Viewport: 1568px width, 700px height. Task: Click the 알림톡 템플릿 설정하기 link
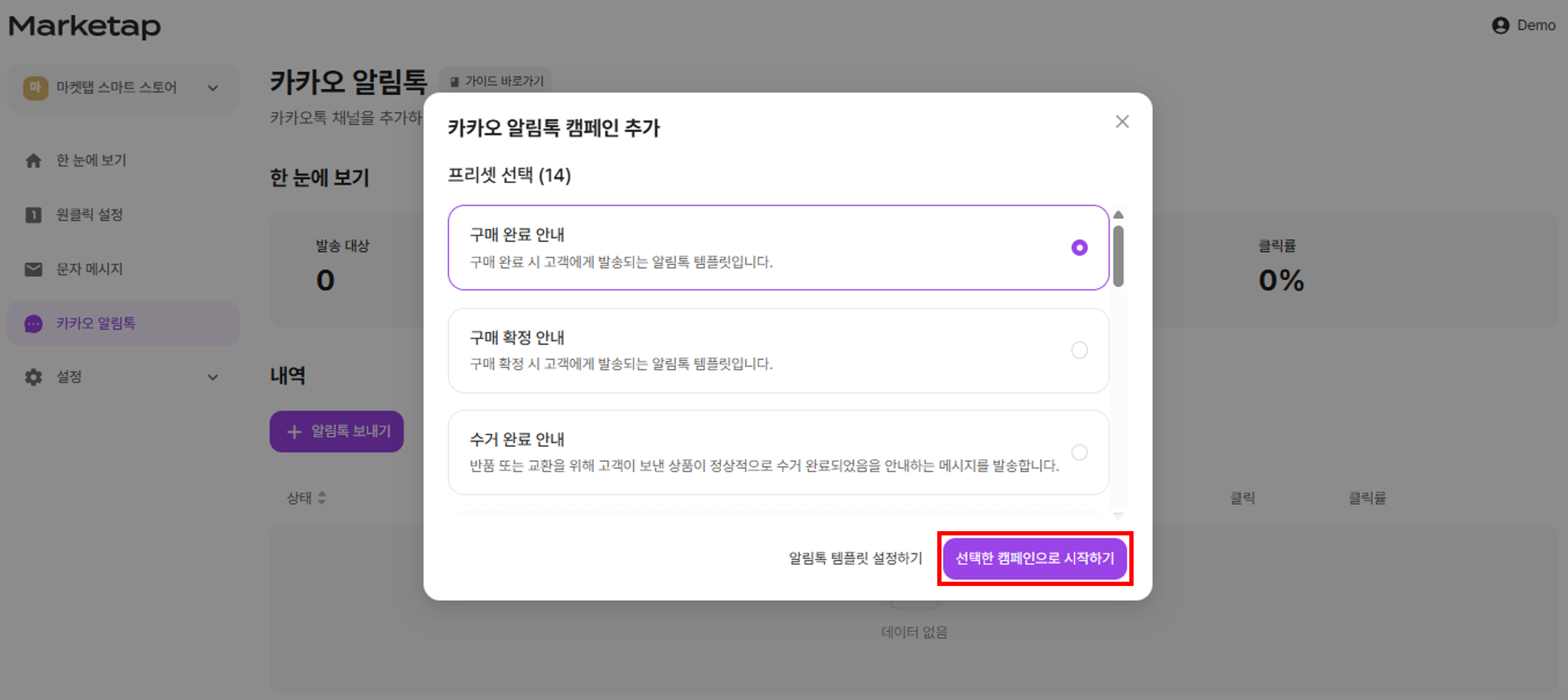click(855, 558)
